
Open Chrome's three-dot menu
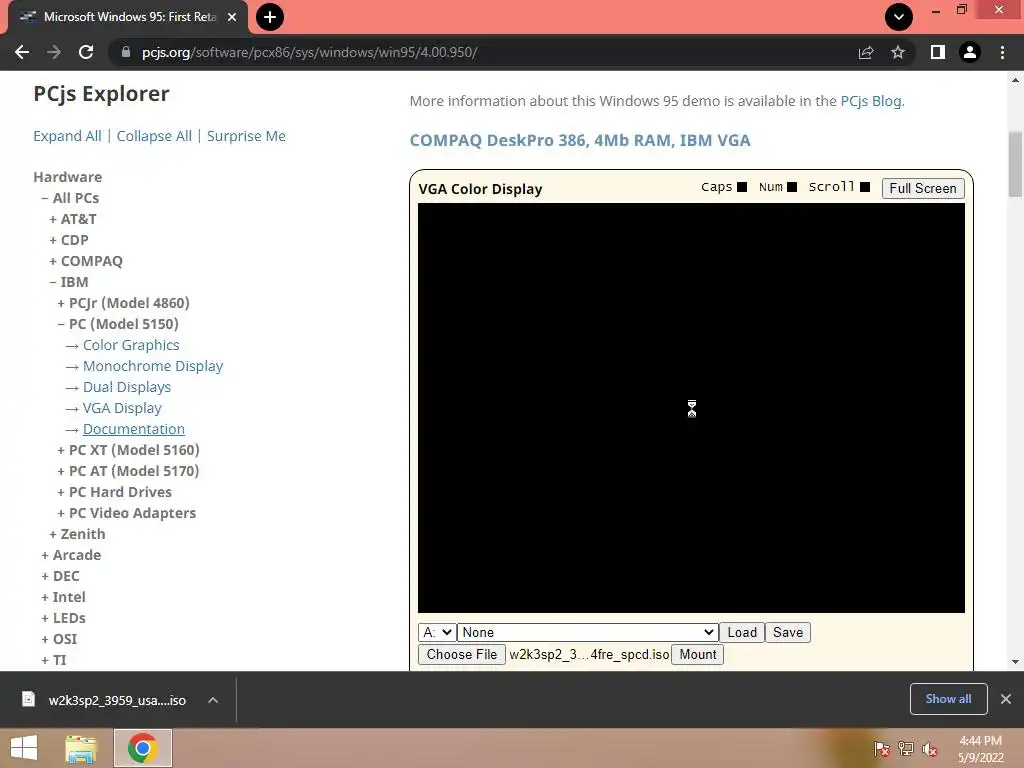click(1002, 52)
